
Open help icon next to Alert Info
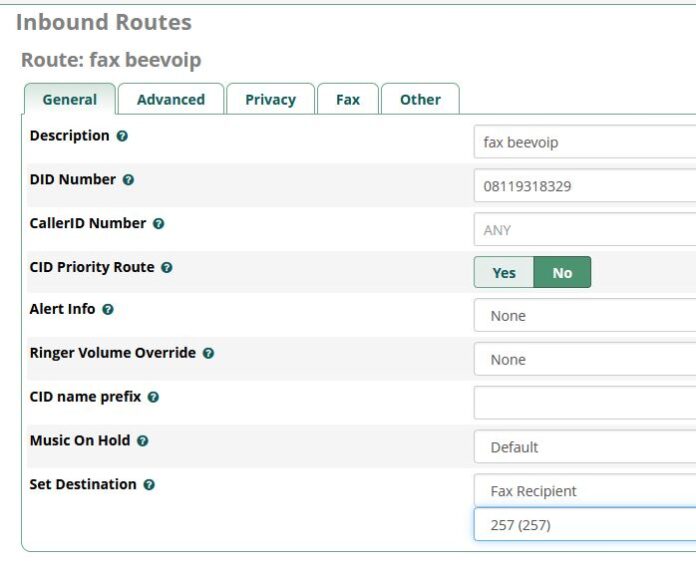(x=108, y=309)
